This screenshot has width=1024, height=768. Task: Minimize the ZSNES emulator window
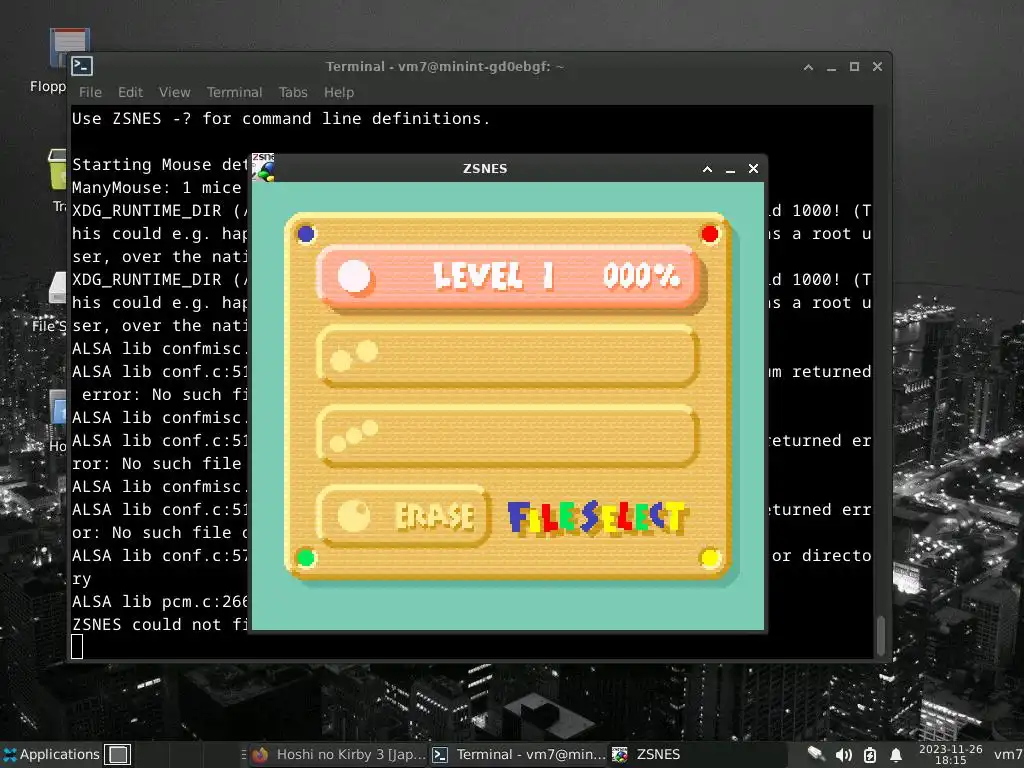[730, 169]
